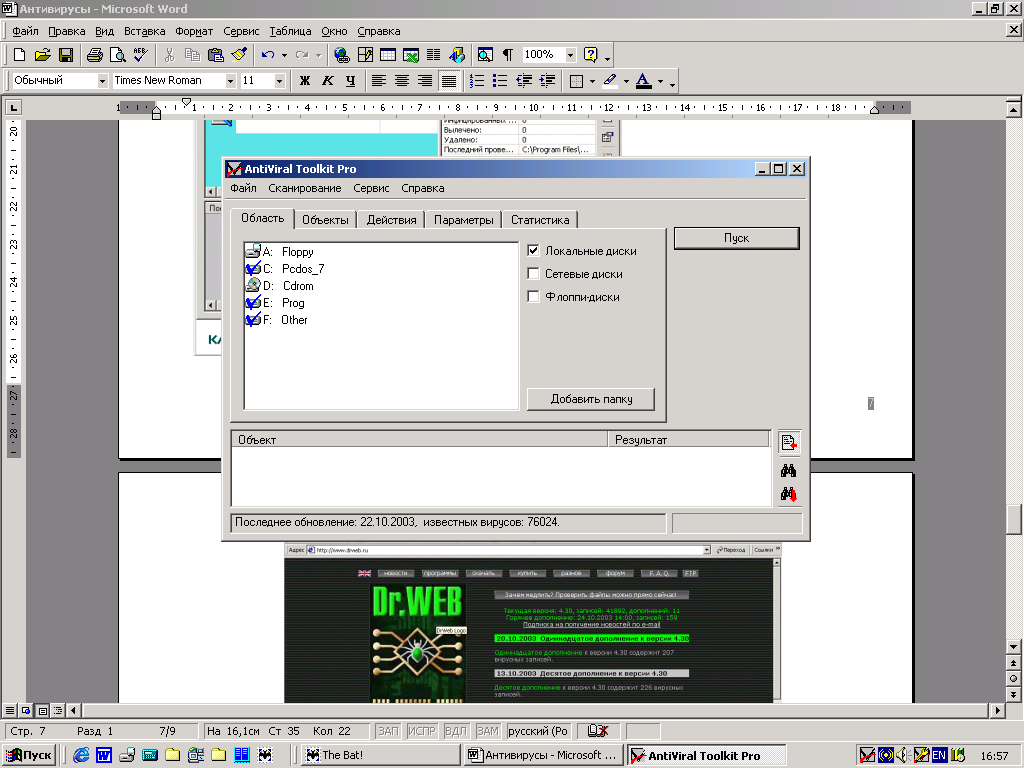1024x768 pixels.
Task: Switch to the Статистика tab
Action: coord(540,220)
